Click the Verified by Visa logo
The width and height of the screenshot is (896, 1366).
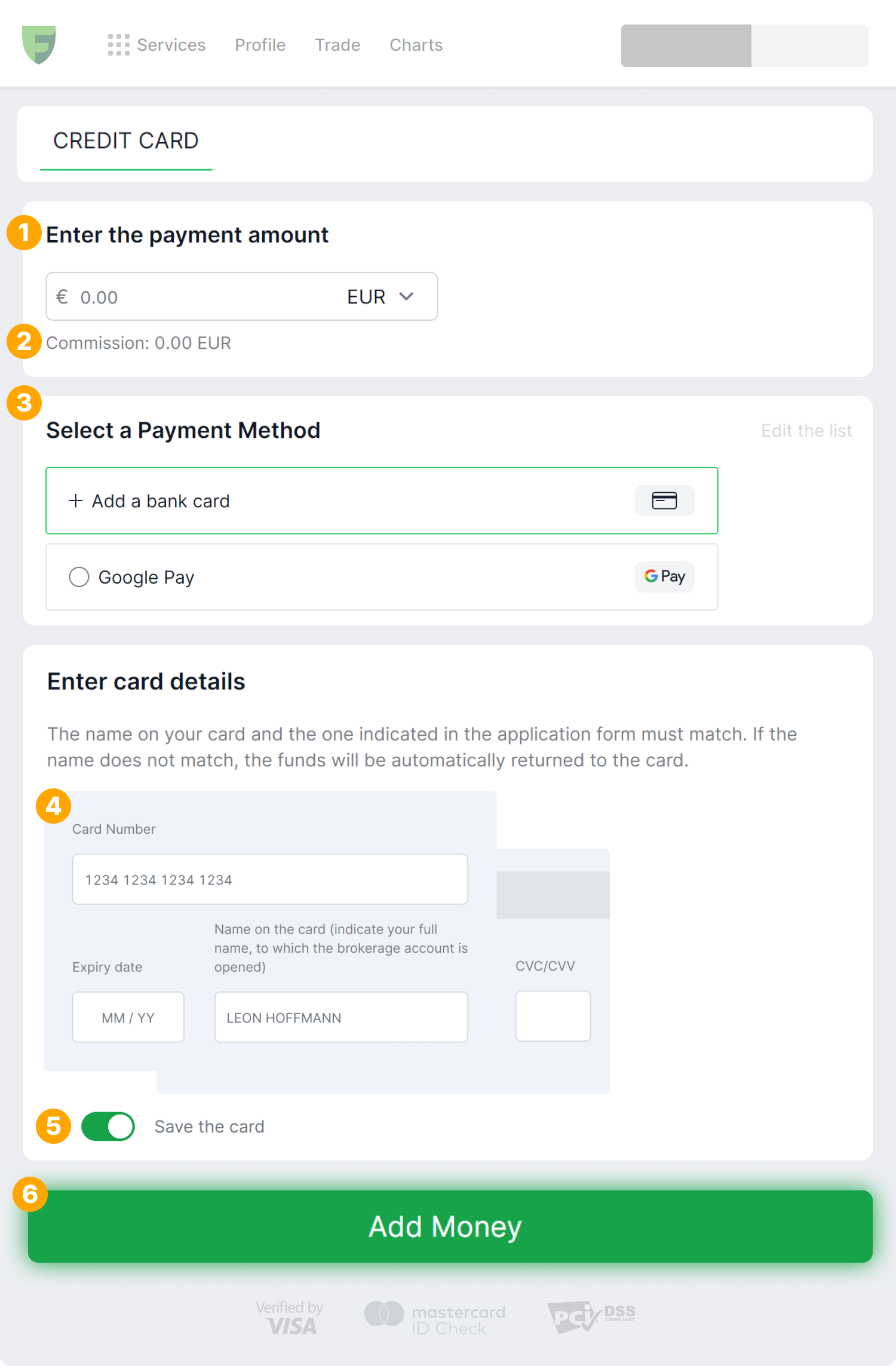point(290,1318)
